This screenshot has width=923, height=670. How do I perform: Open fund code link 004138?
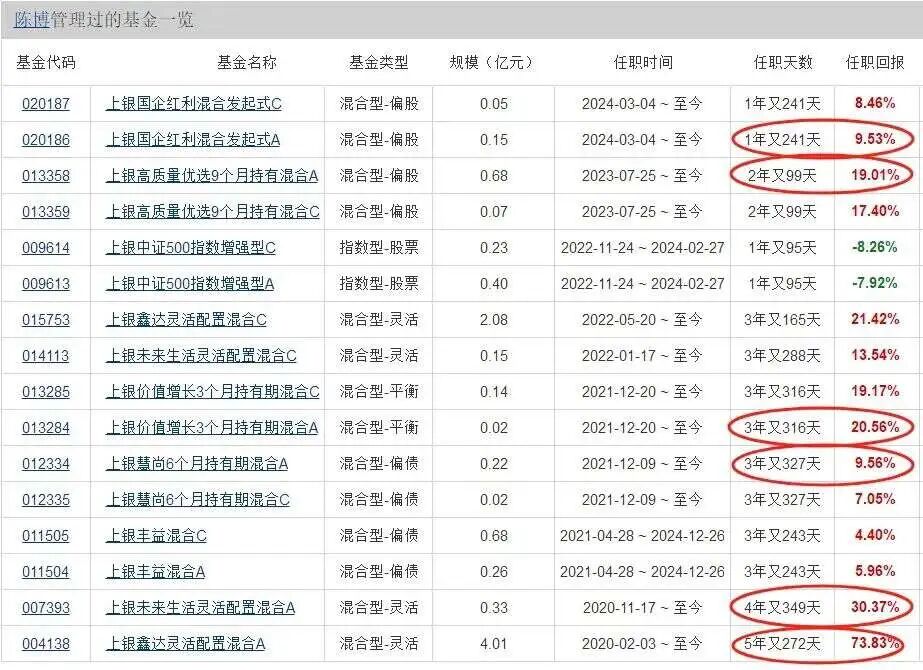tap(46, 644)
